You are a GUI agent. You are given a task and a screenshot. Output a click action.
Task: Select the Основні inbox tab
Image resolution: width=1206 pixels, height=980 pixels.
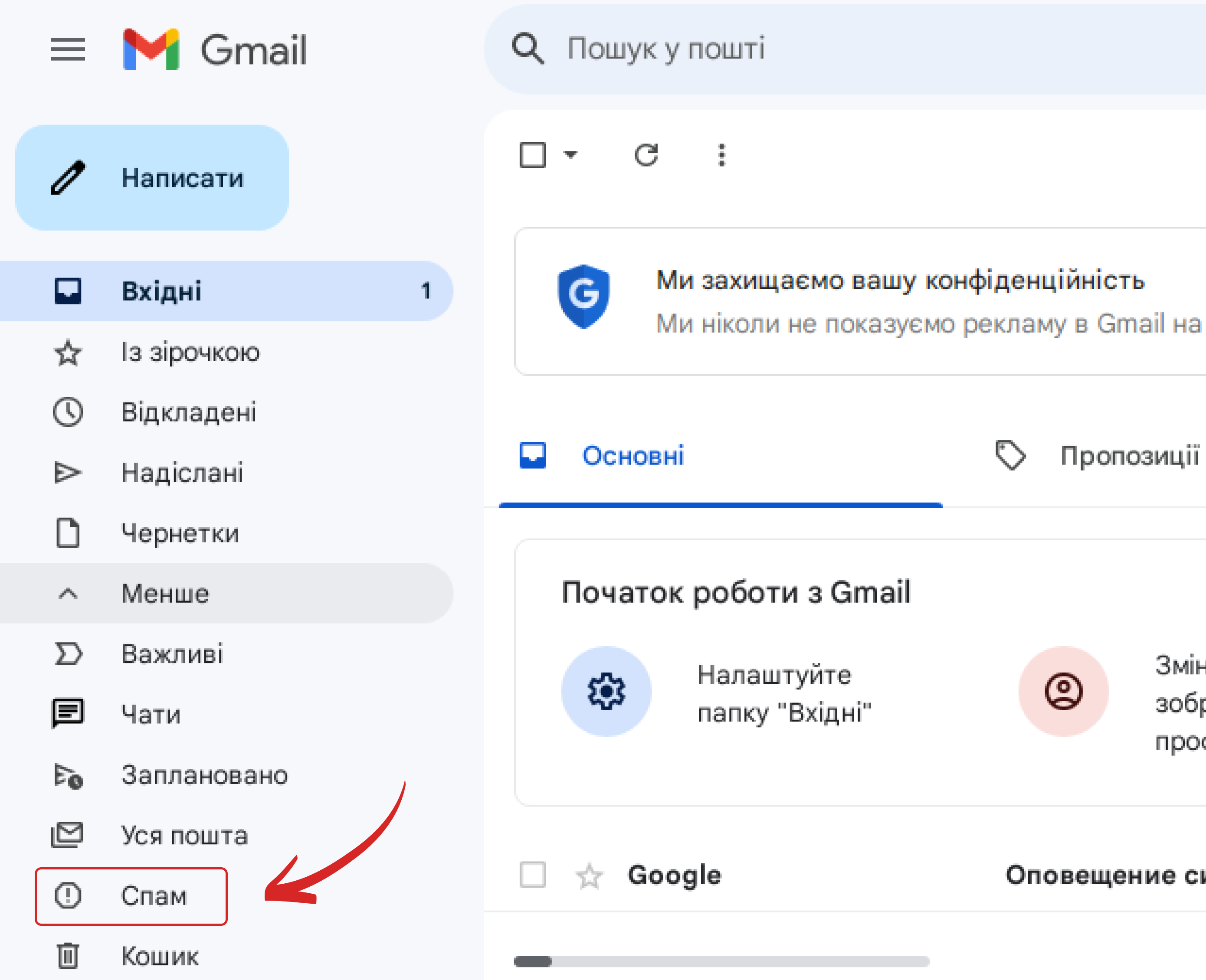coord(632,456)
